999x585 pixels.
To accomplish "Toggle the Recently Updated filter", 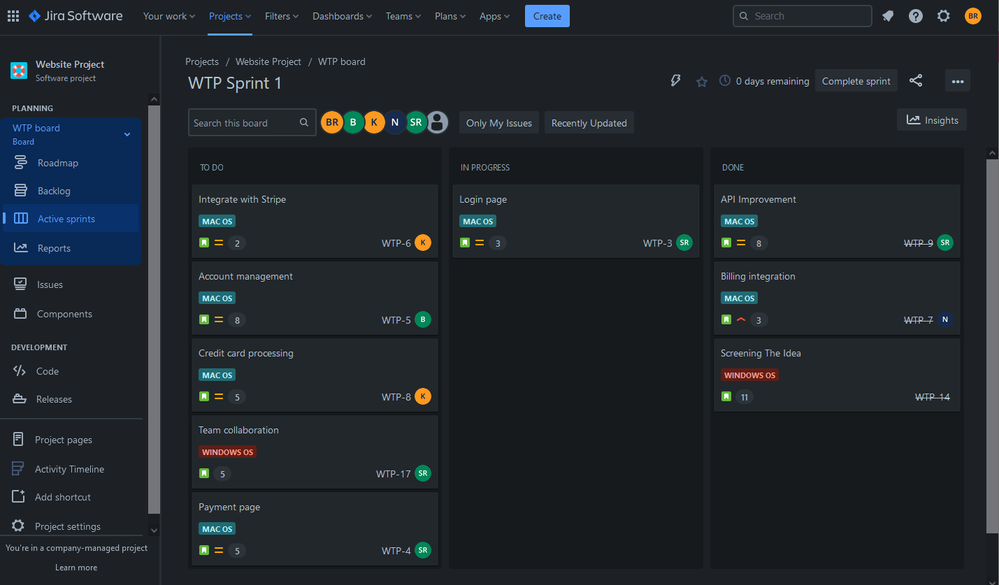I will [x=588, y=122].
